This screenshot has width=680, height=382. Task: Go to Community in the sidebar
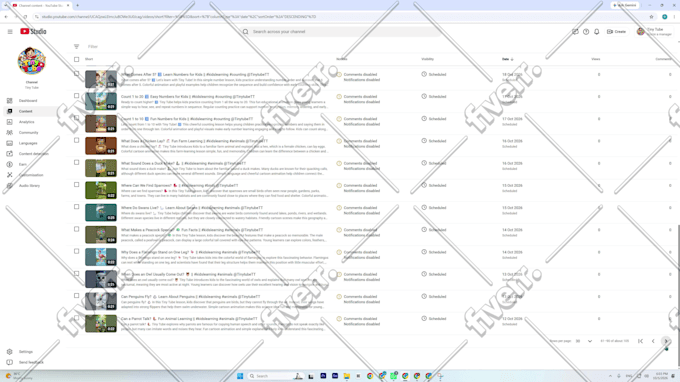click(x=28, y=133)
